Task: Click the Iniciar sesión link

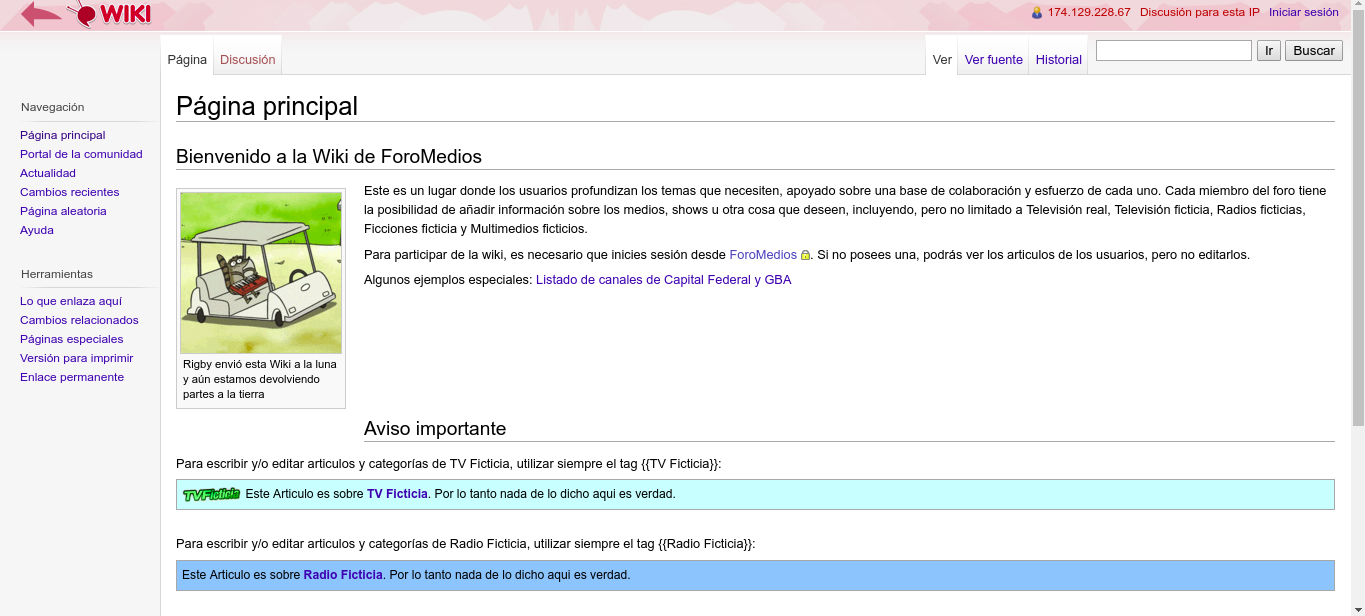Action: click(x=1304, y=13)
